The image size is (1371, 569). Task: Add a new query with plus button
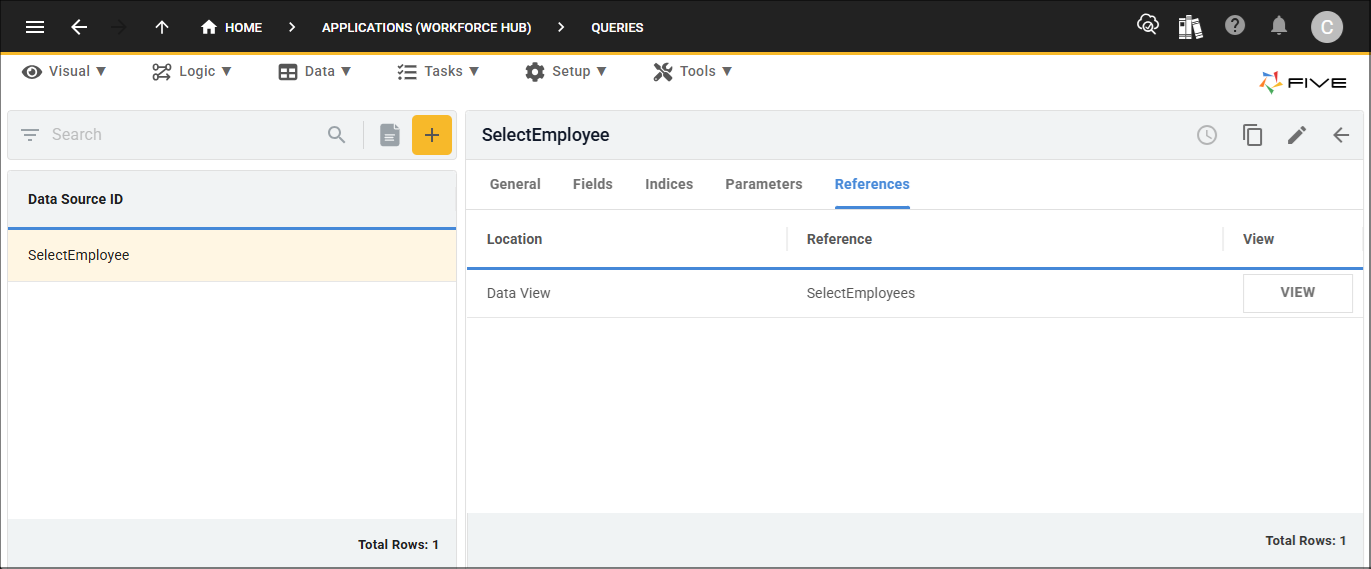(432, 135)
